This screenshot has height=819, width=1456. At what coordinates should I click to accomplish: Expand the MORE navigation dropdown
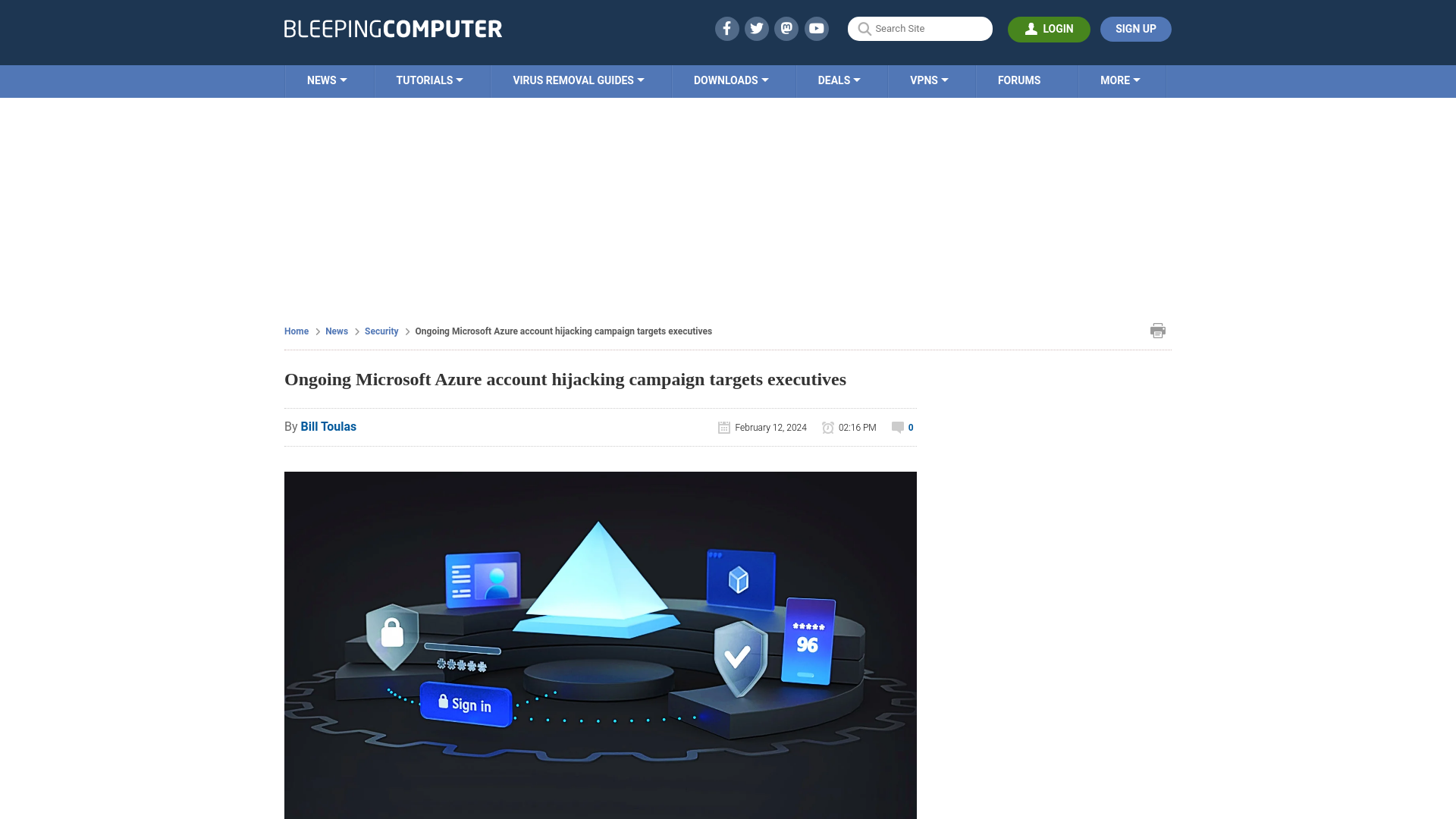(x=1120, y=80)
